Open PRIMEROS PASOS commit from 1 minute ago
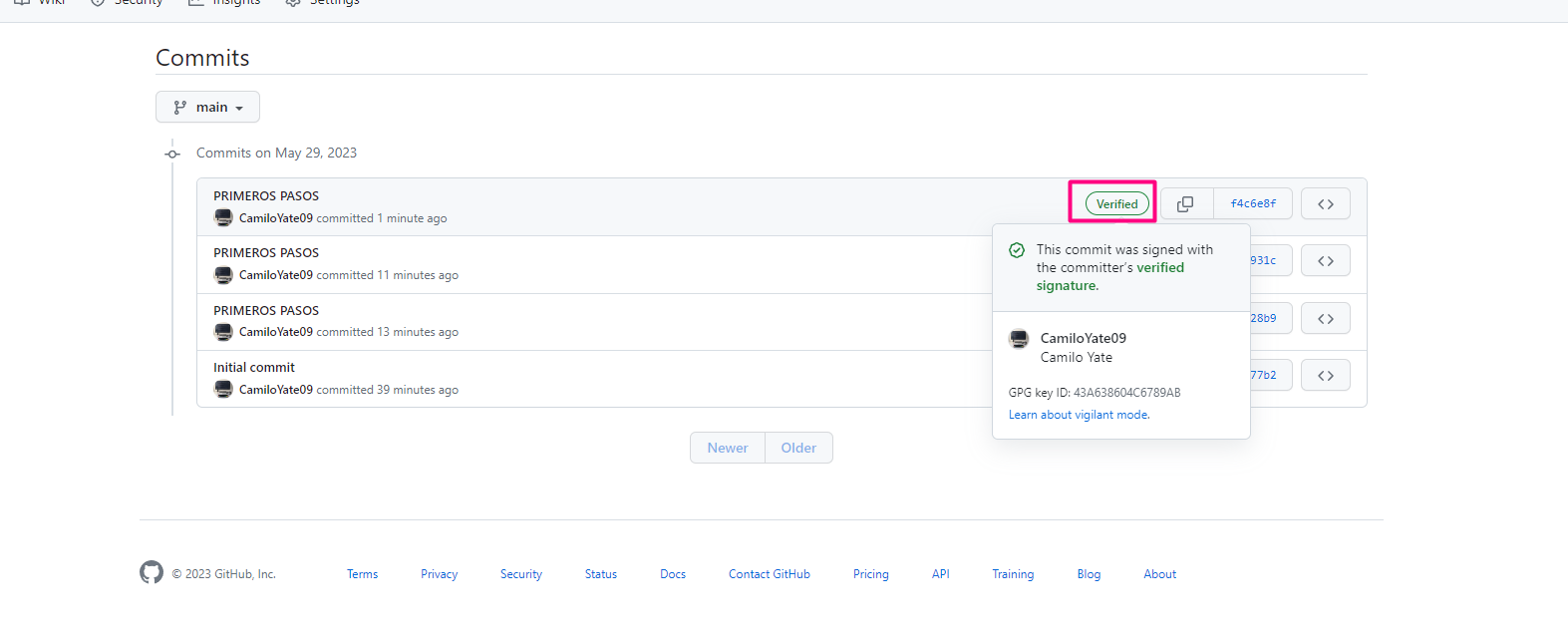 click(266, 195)
